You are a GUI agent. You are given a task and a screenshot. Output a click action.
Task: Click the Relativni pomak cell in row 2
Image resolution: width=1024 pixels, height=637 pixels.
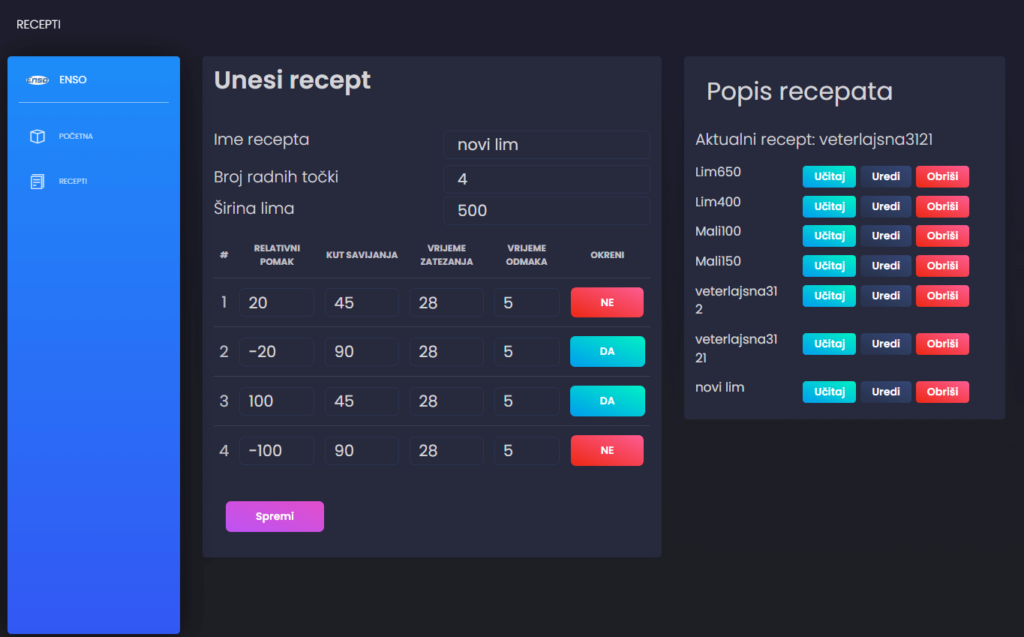tap(276, 351)
